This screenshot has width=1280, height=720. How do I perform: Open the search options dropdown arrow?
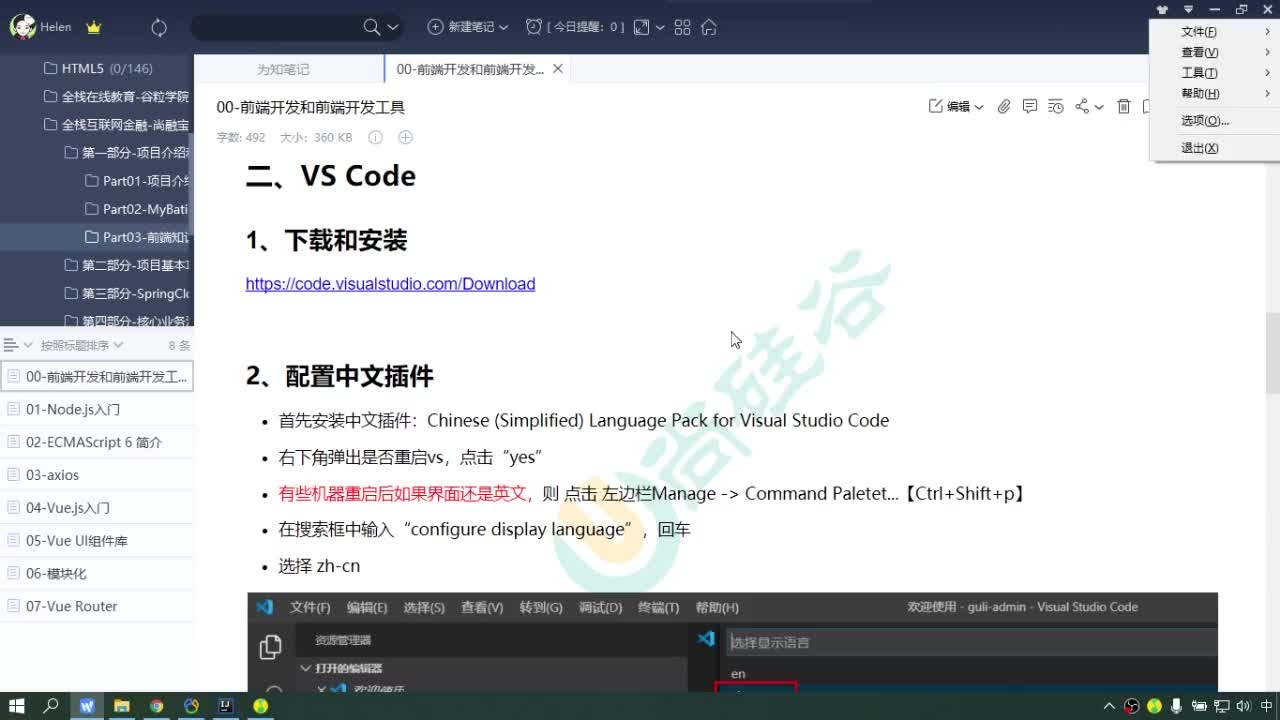click(393, 28)
